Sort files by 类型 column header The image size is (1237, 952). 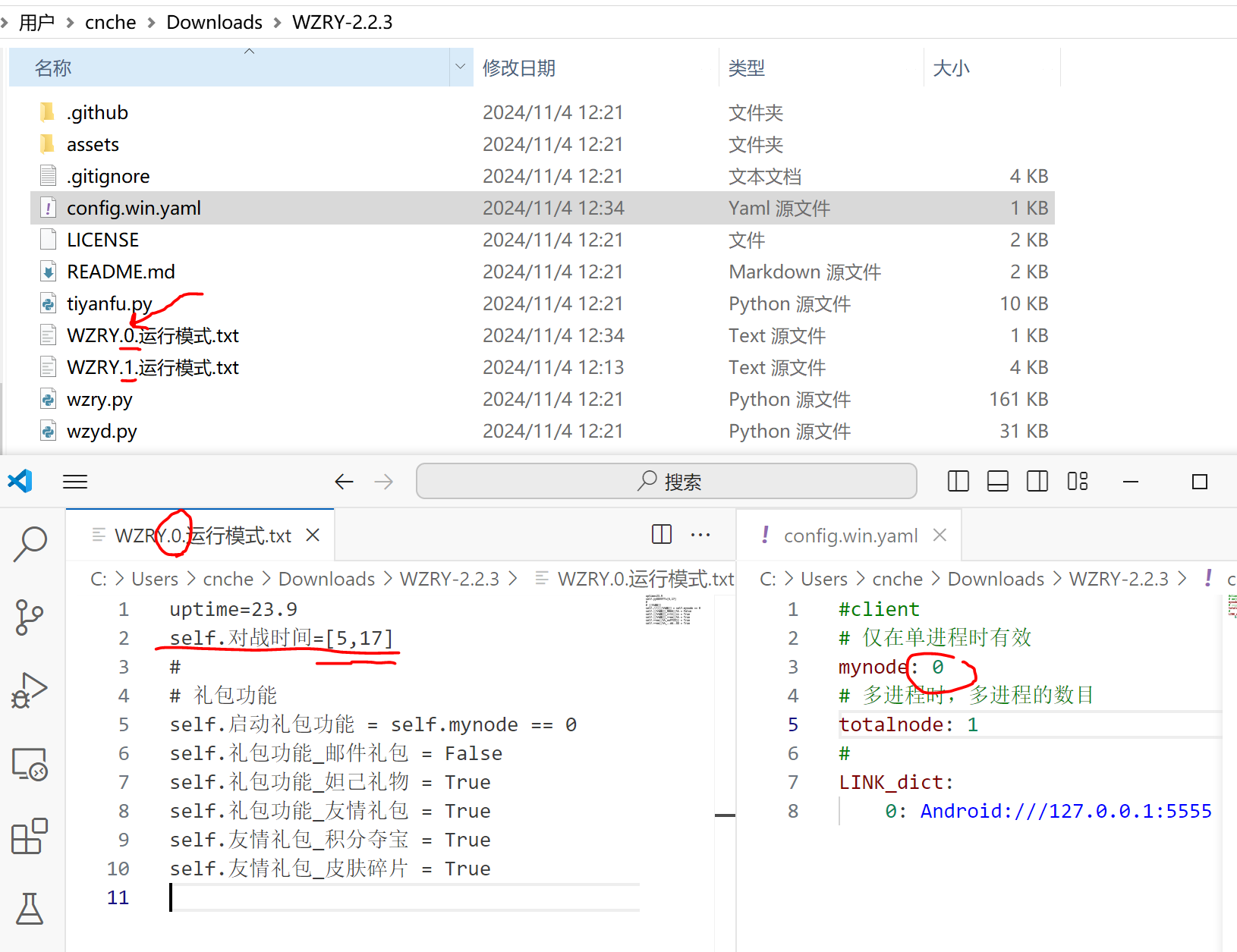[x=821, y=68]
